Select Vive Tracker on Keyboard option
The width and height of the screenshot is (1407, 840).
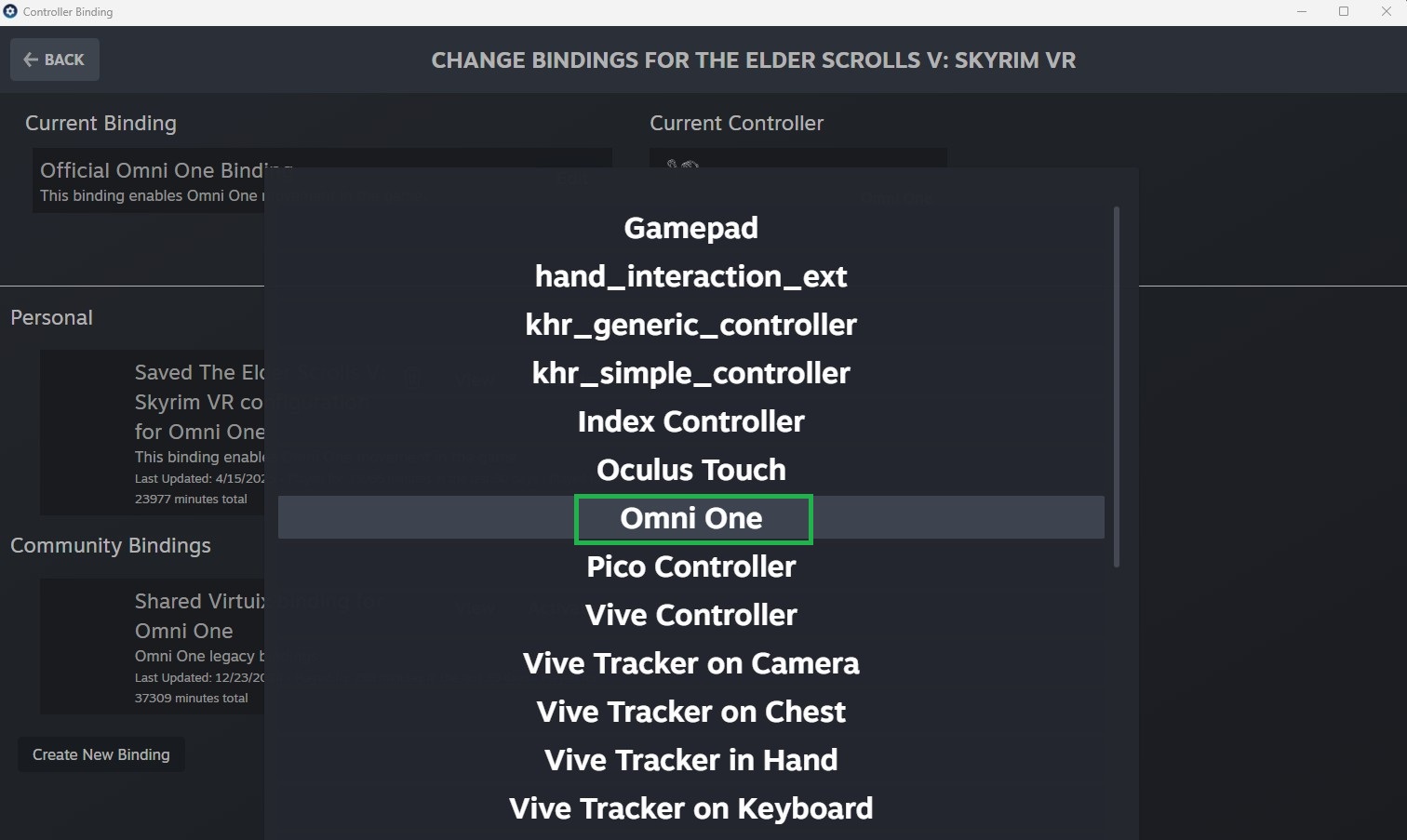[x=690, y=808]
